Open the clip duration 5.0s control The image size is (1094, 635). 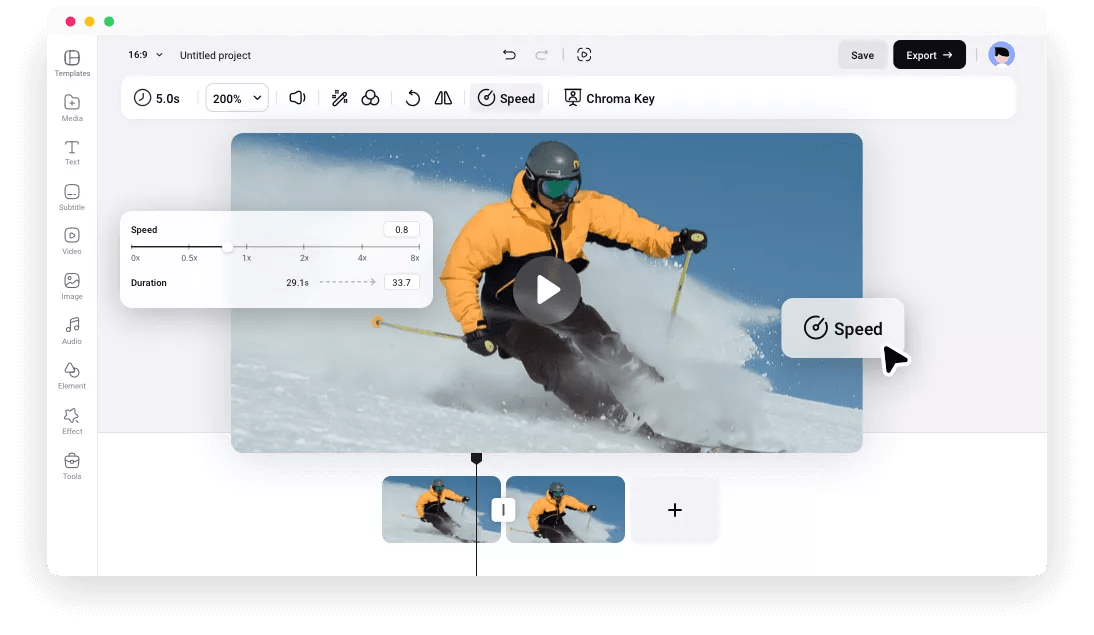[x=157, y=98]
